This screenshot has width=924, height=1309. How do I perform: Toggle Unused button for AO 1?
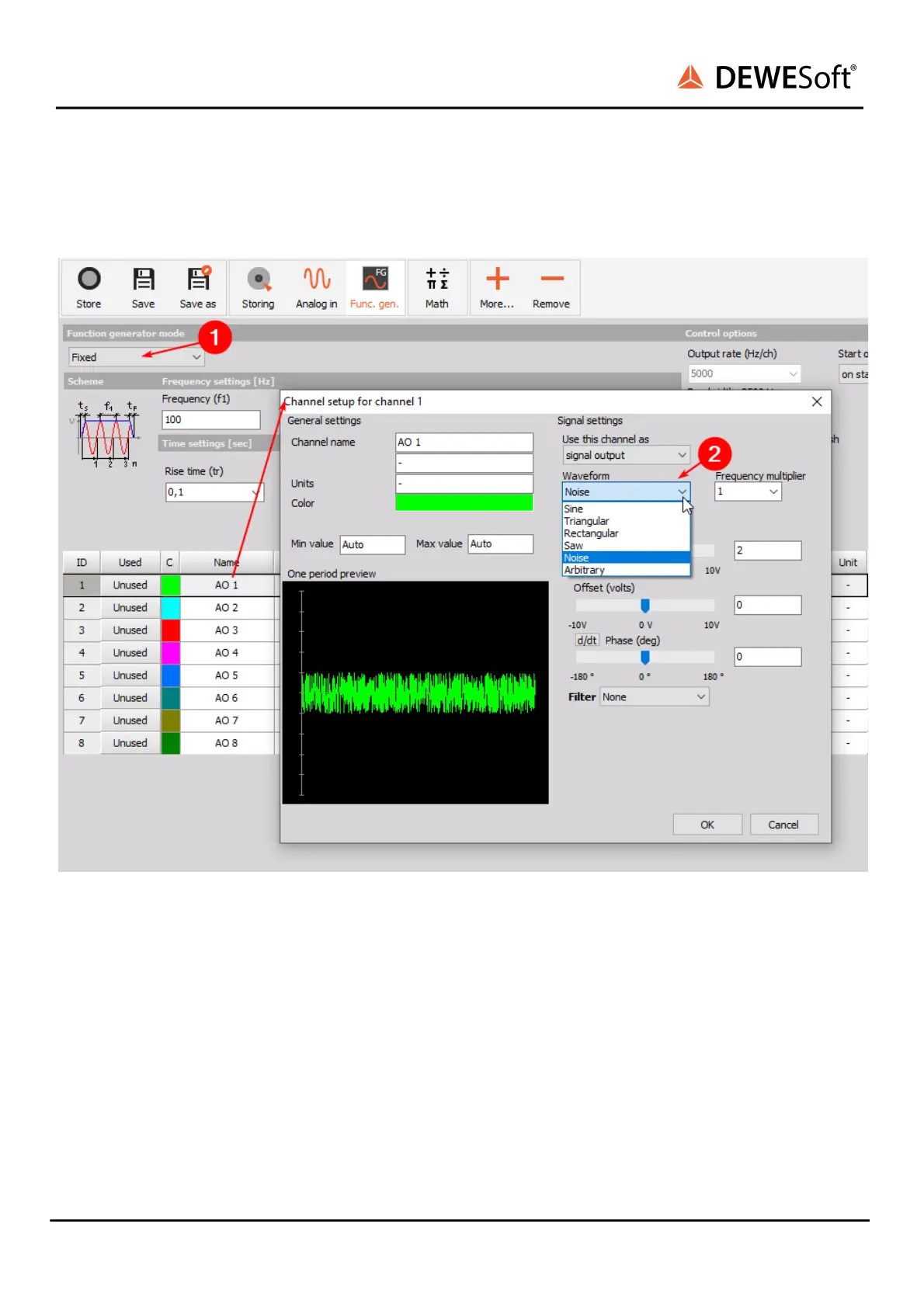click(x=130, y=585)
